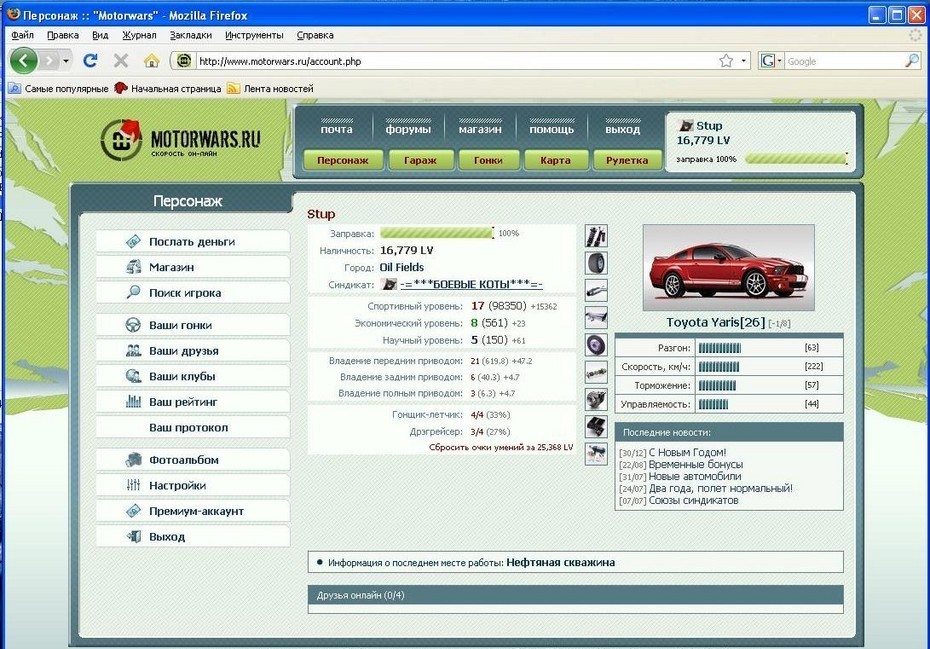The width and height of the screenshot is (930, 649).
Task: Open Ваши гонки from the sidebar
Action: point(193,325)
